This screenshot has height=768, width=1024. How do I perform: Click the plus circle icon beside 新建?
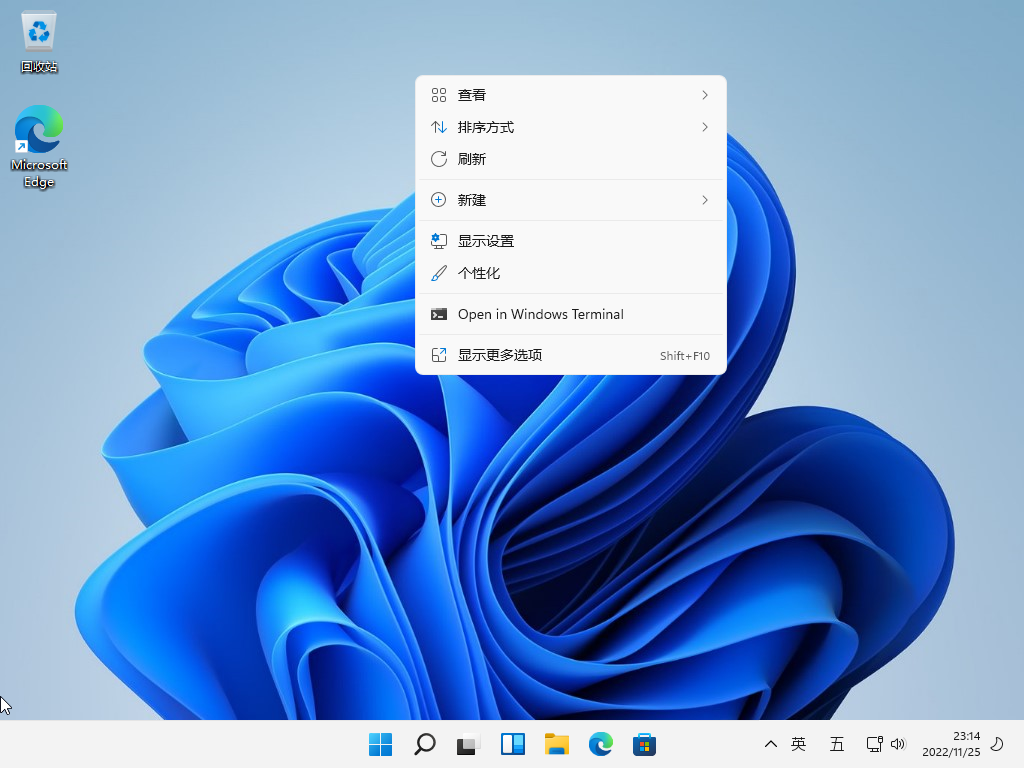point(439,200)
